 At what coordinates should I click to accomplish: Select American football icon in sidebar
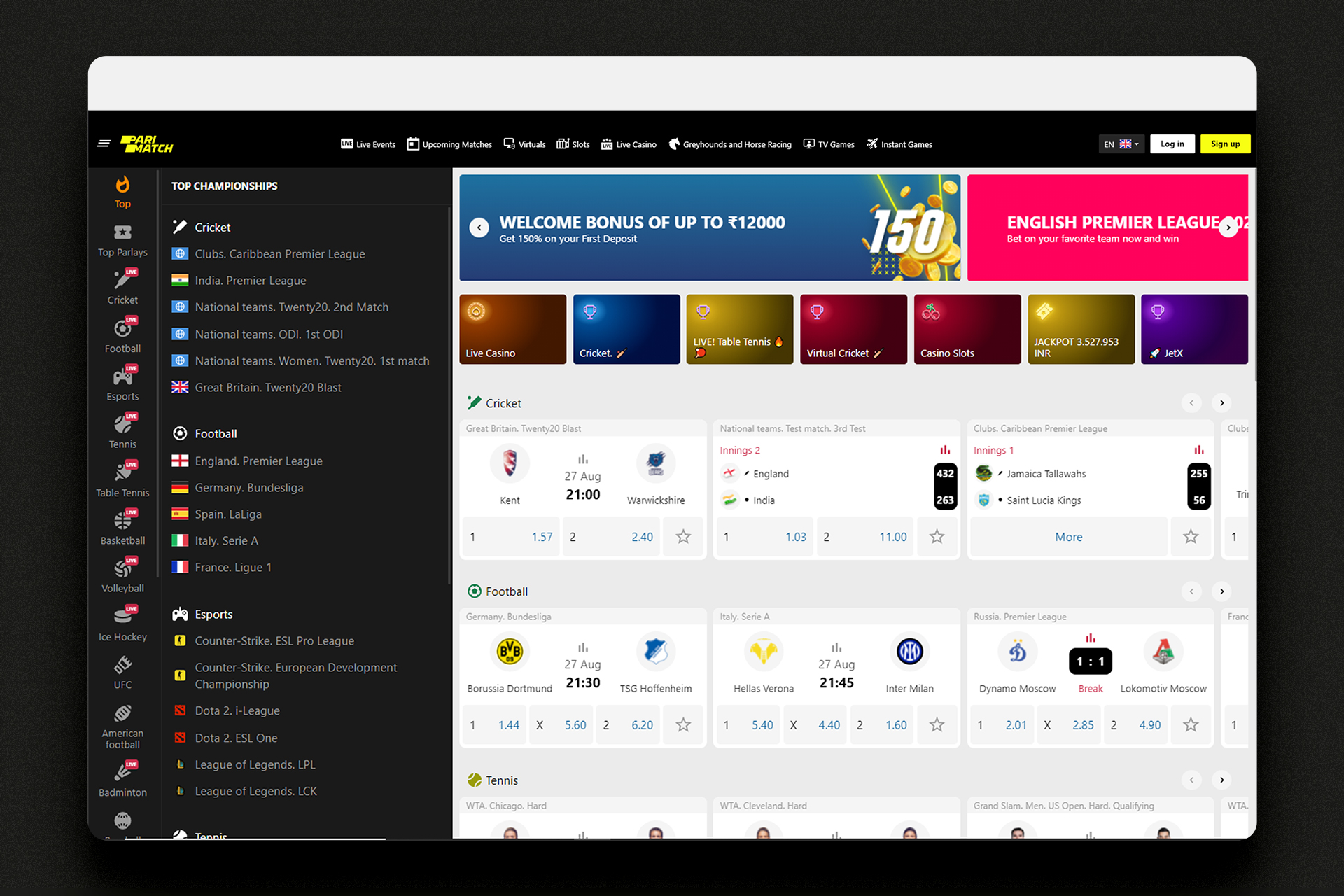click(x=122, y=727)
